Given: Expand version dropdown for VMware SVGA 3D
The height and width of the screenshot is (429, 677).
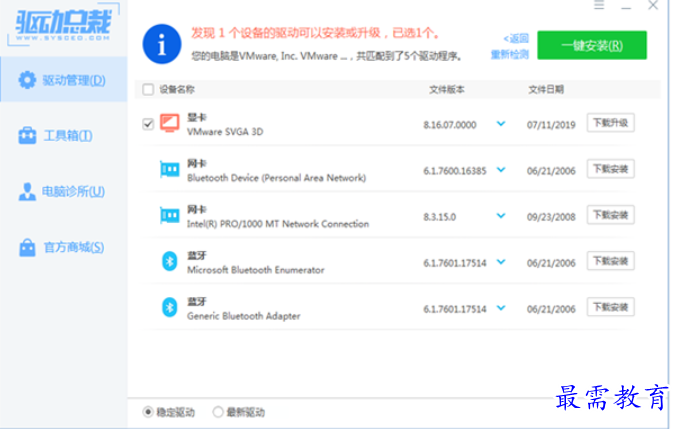Looking at the screenshot, I should 501,124.
